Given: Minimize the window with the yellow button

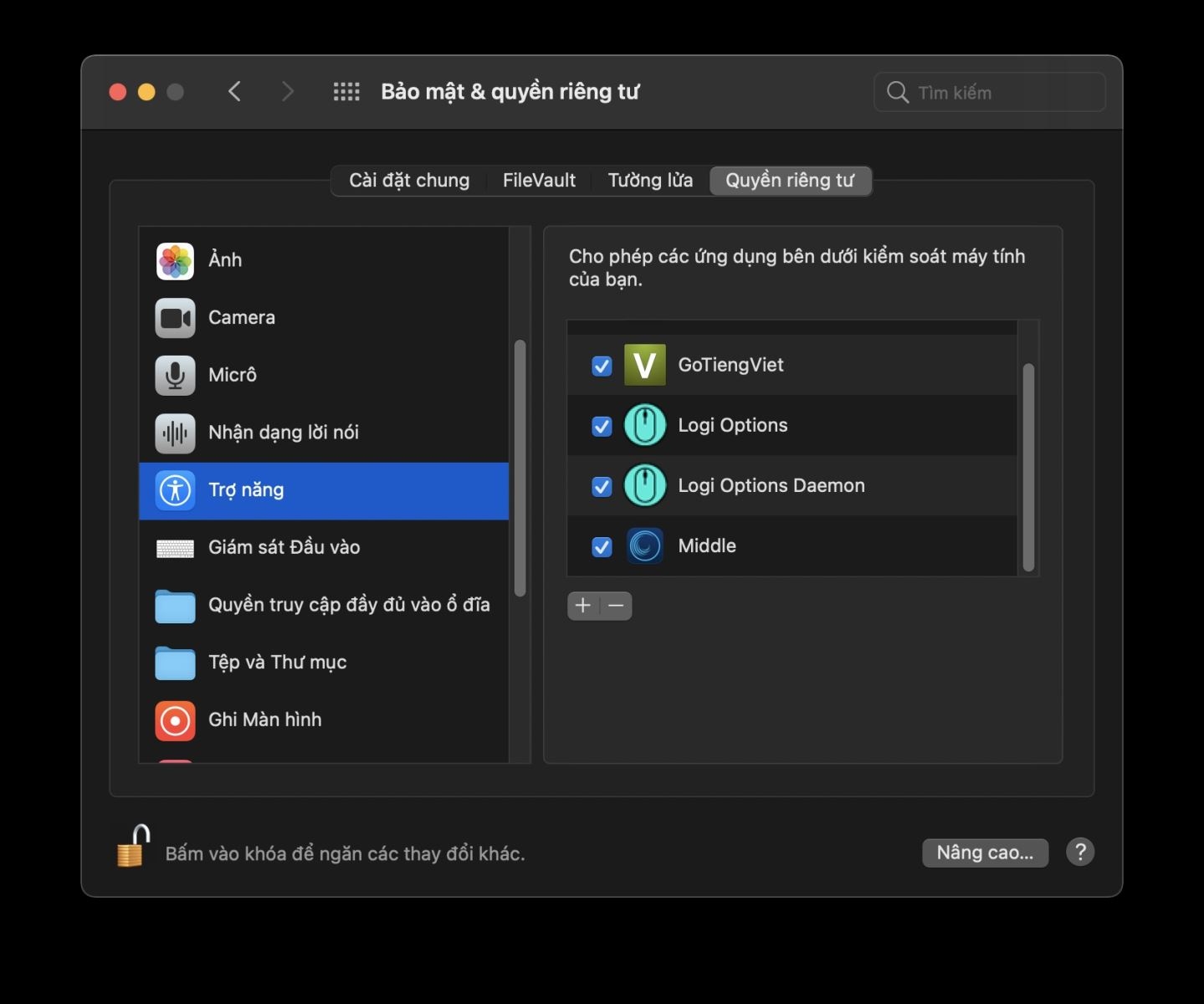Looking at the screenshot, I should [146, 92].
